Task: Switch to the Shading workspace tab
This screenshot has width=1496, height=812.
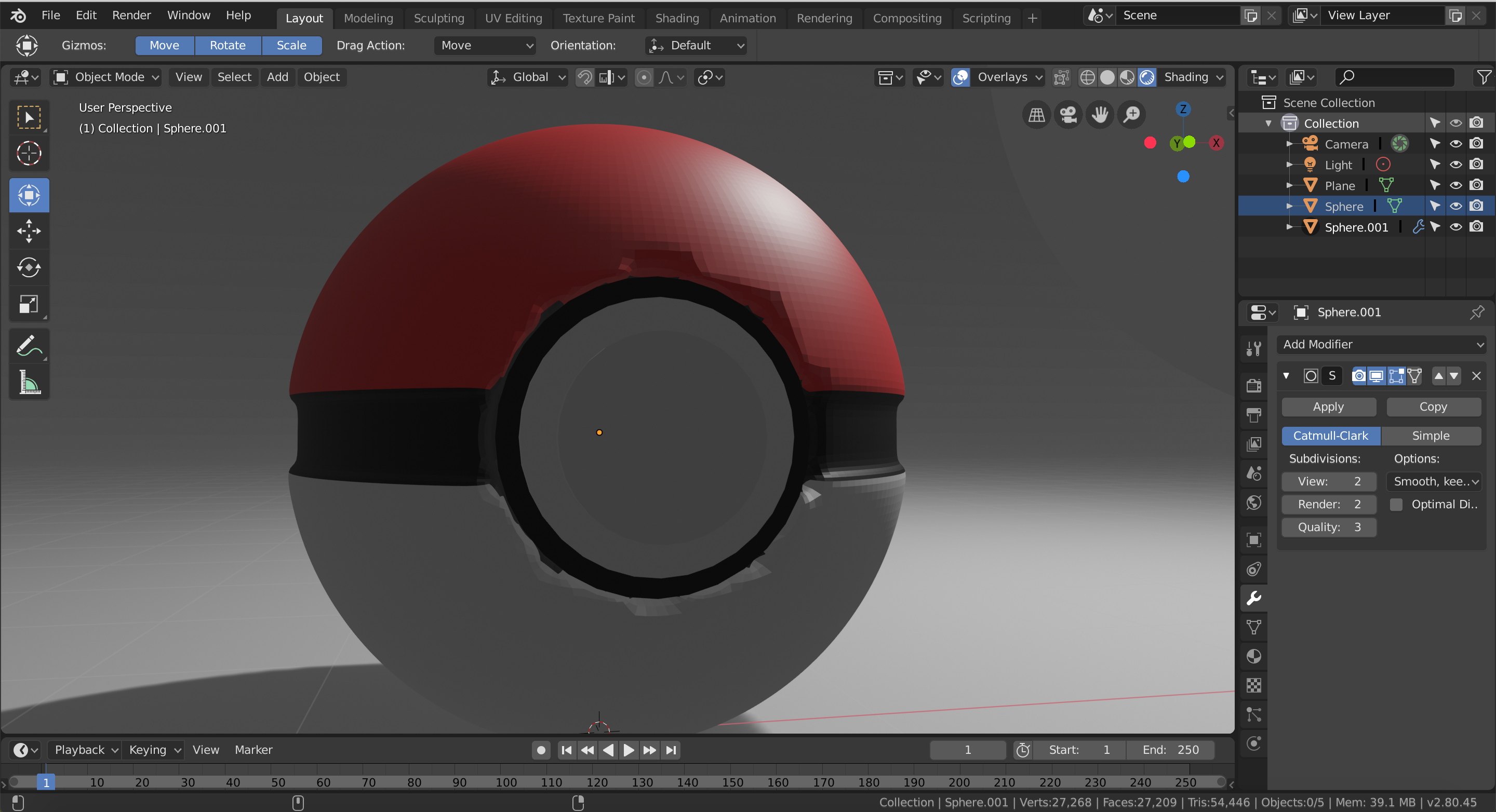Action: click(x=677, y=18)
